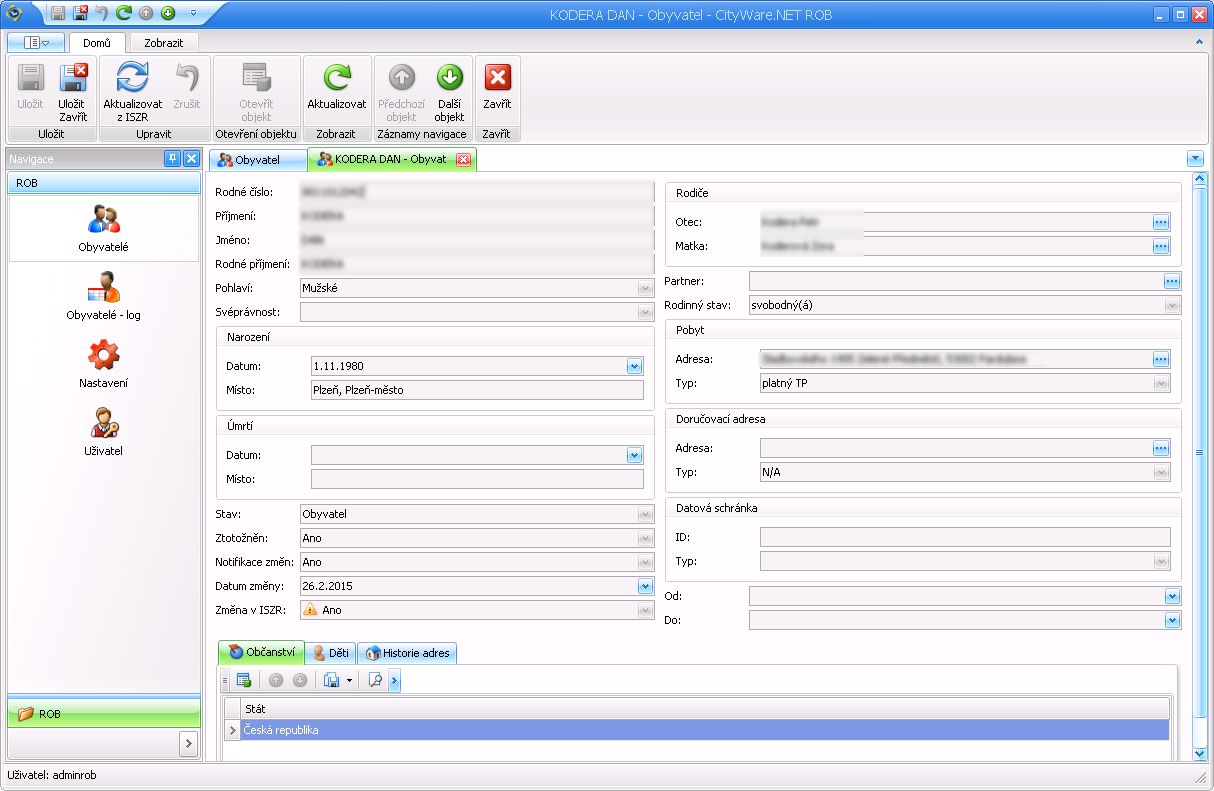1214x791 pixels.
Task: Click grey up arrow in quick access toolbar
Action: [146, 14]
